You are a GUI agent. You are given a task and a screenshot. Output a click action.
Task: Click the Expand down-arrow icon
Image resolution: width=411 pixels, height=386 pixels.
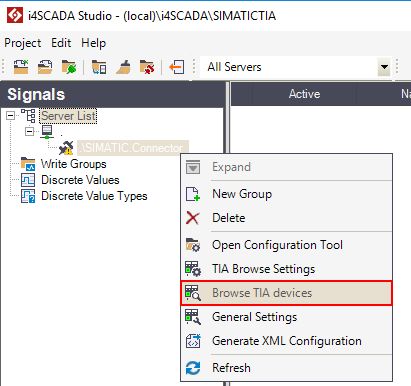click(x=193, y=167)
